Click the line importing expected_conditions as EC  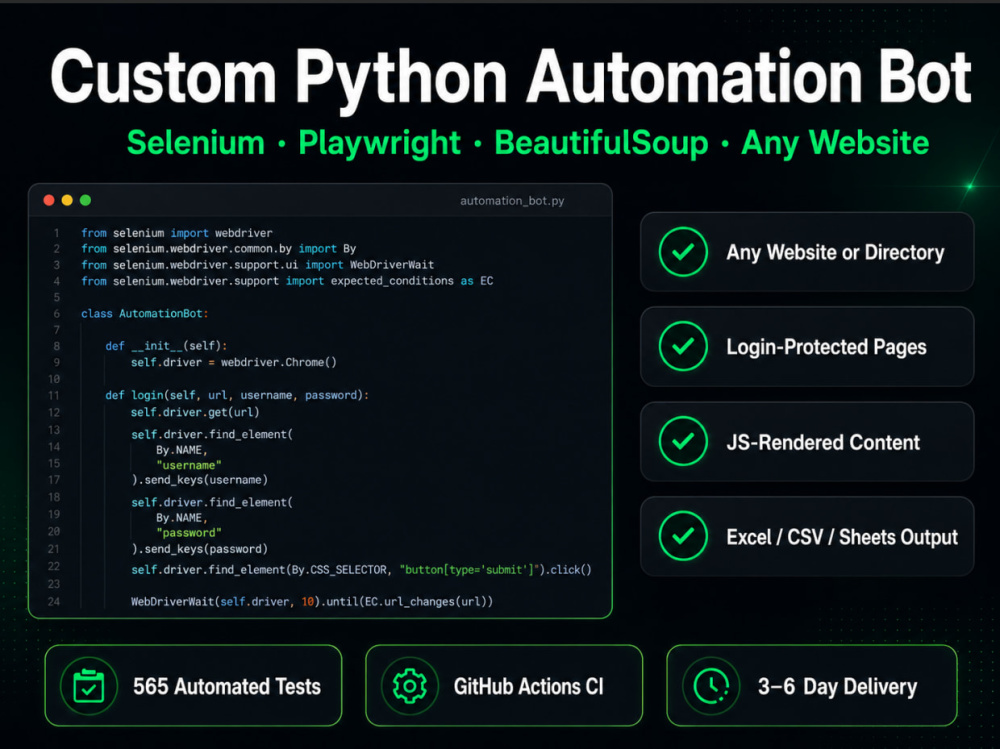[287, 281]
